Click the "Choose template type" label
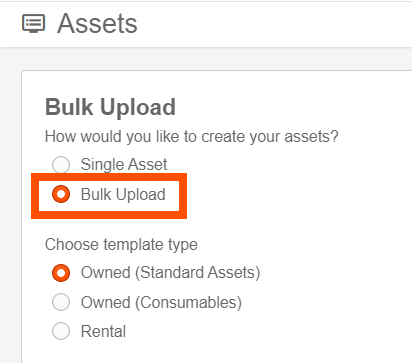The height and width of the screenshot is (363, 412). [121, 245]
